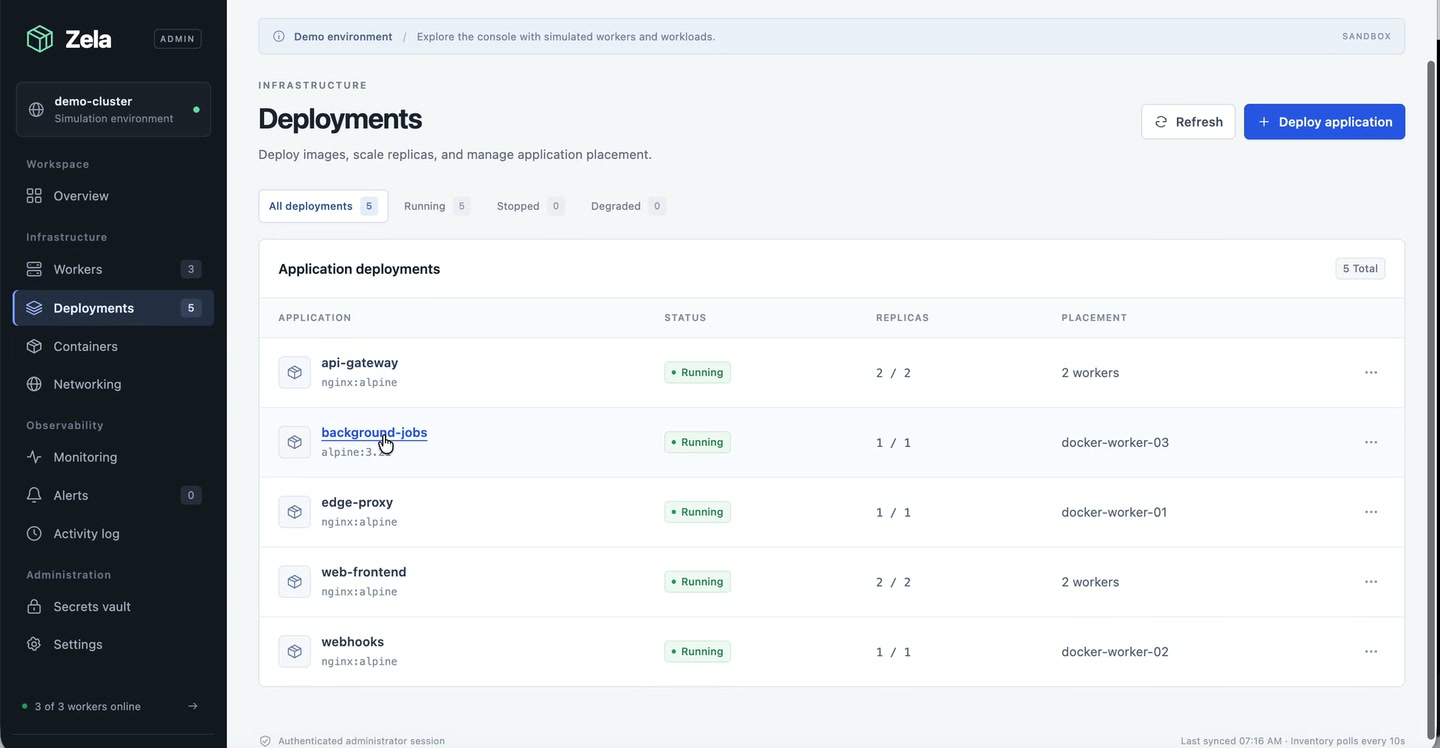1440x748 pixels.
Task: Click the webhooks package icon
Action: point(294,651)
